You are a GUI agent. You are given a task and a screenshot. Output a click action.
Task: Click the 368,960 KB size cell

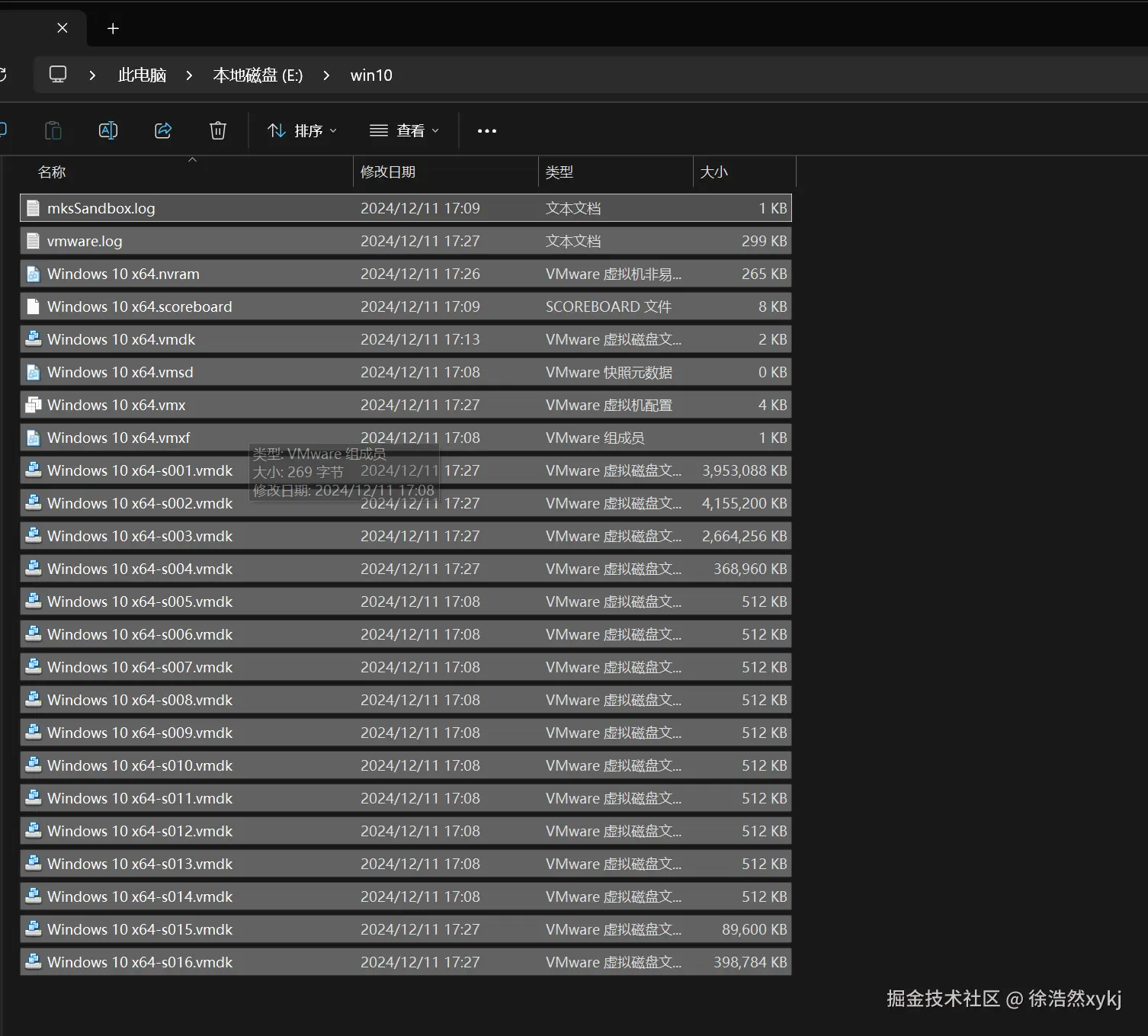[x=750, y=569]
